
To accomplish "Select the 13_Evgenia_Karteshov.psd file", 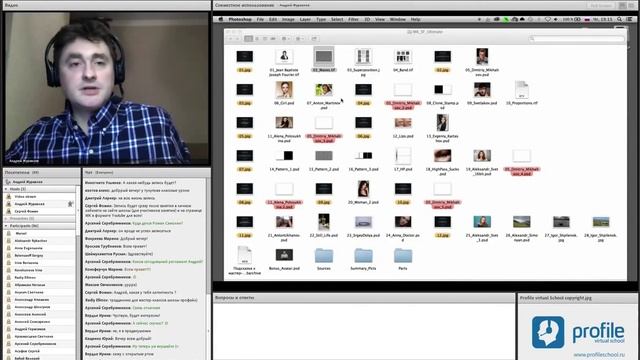I will [442, 129].
